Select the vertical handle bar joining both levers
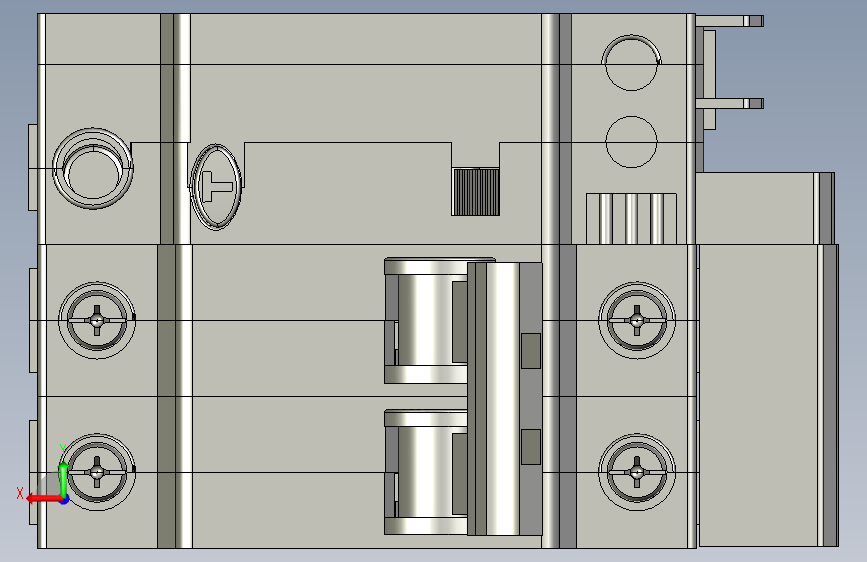Screen dimensions: 867x562 click(504, 399)
